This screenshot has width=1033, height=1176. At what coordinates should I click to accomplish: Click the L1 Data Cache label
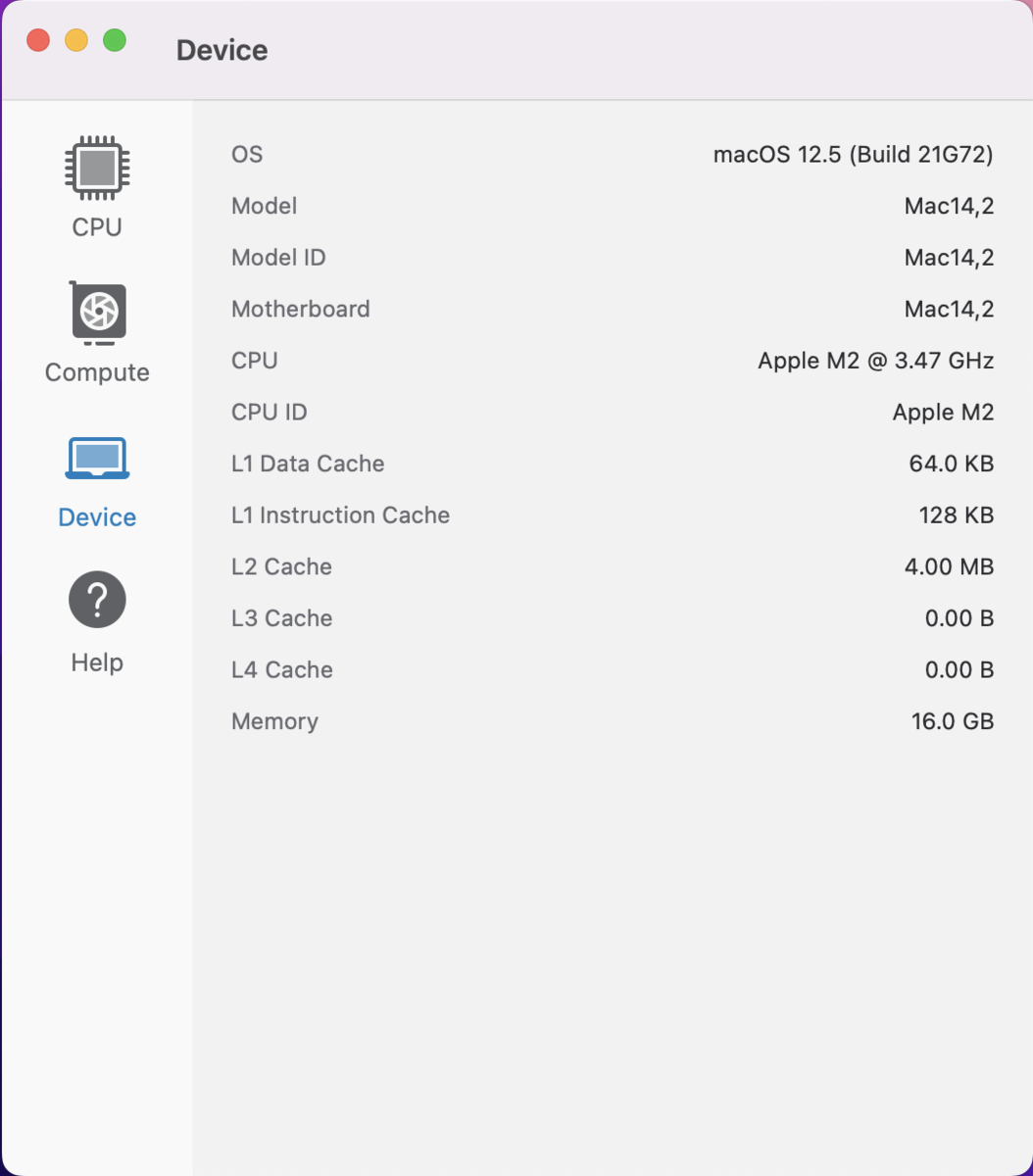(308, 464)
